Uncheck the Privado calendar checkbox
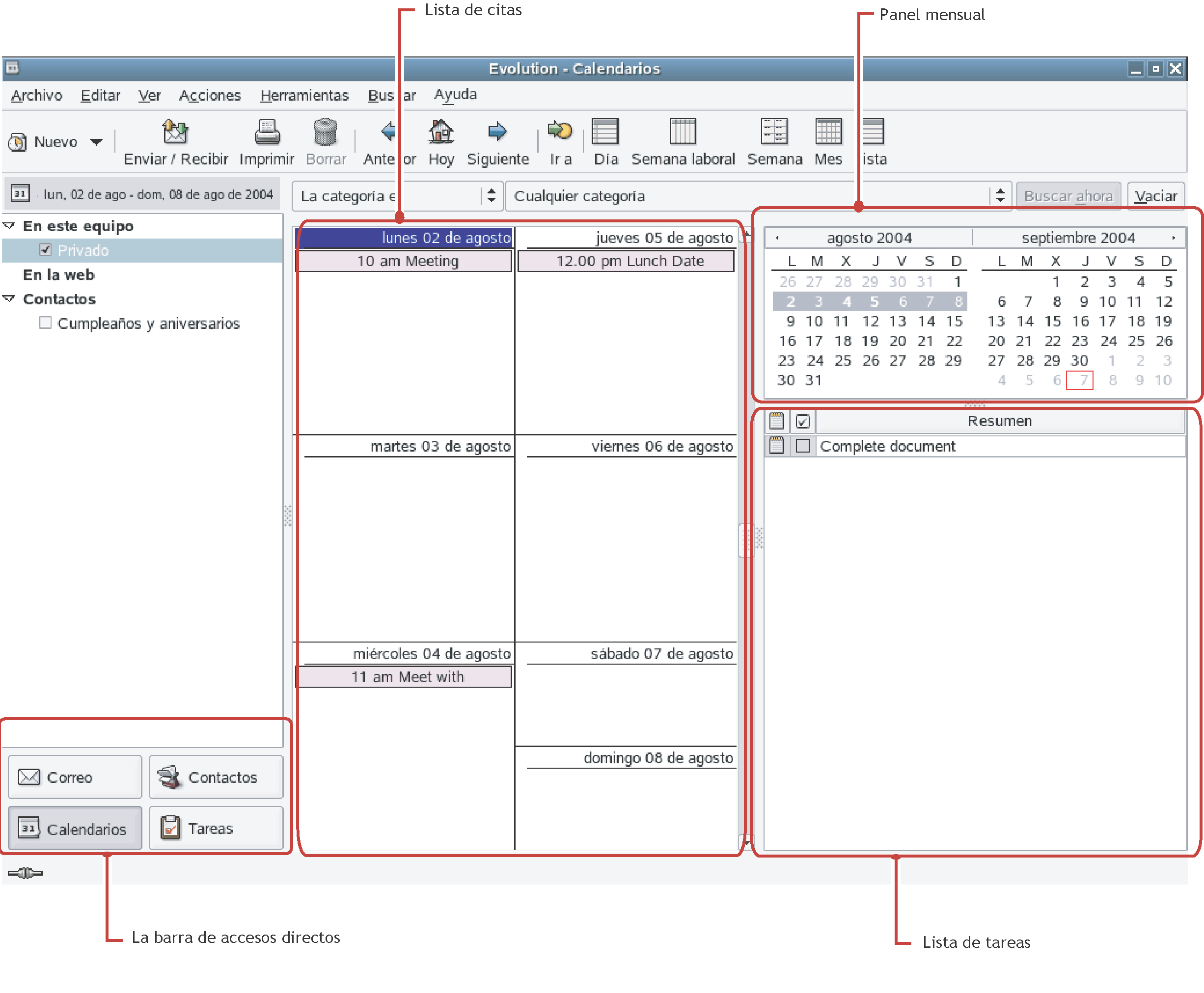The image size is (1204, 993). click(x=45, y=250)
